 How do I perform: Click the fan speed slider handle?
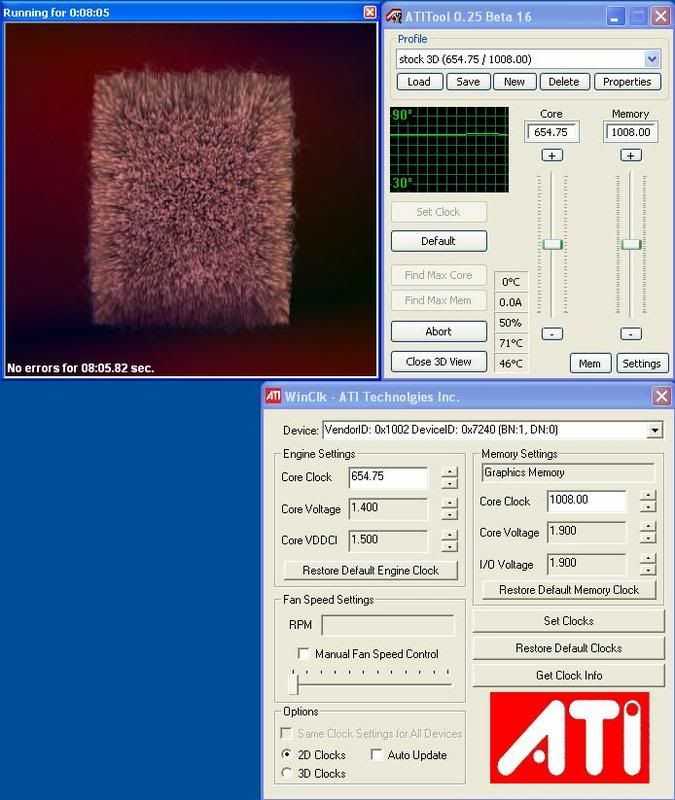point(293,682)
